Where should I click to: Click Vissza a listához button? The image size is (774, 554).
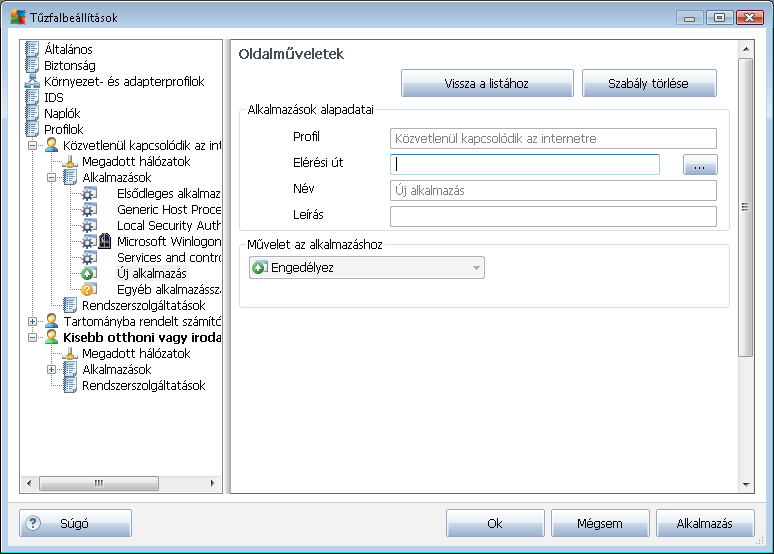tap(487, 83)
